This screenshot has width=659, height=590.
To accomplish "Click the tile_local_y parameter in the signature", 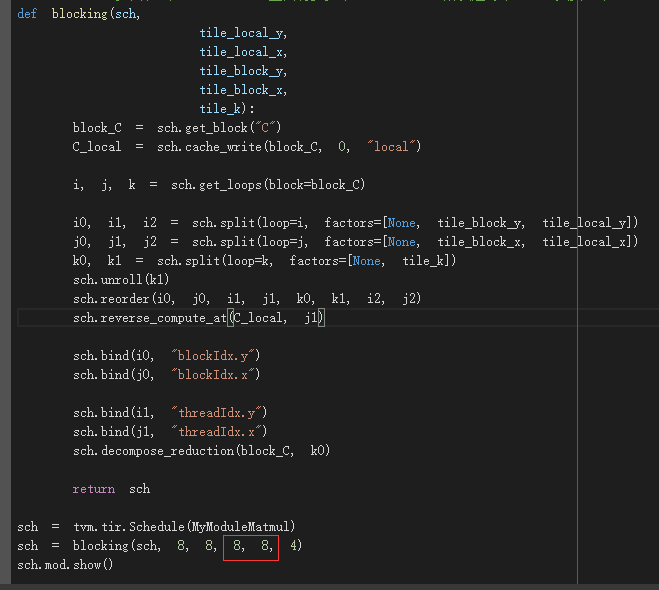I will coord(243,33).
